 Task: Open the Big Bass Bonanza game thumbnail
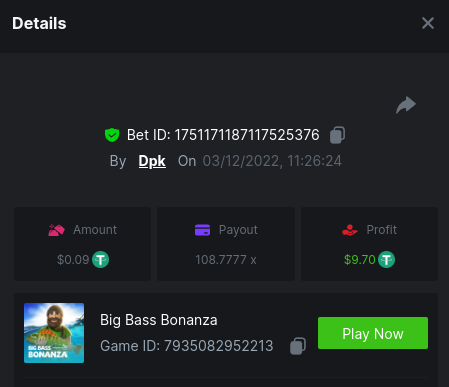[x=54, y=333]
